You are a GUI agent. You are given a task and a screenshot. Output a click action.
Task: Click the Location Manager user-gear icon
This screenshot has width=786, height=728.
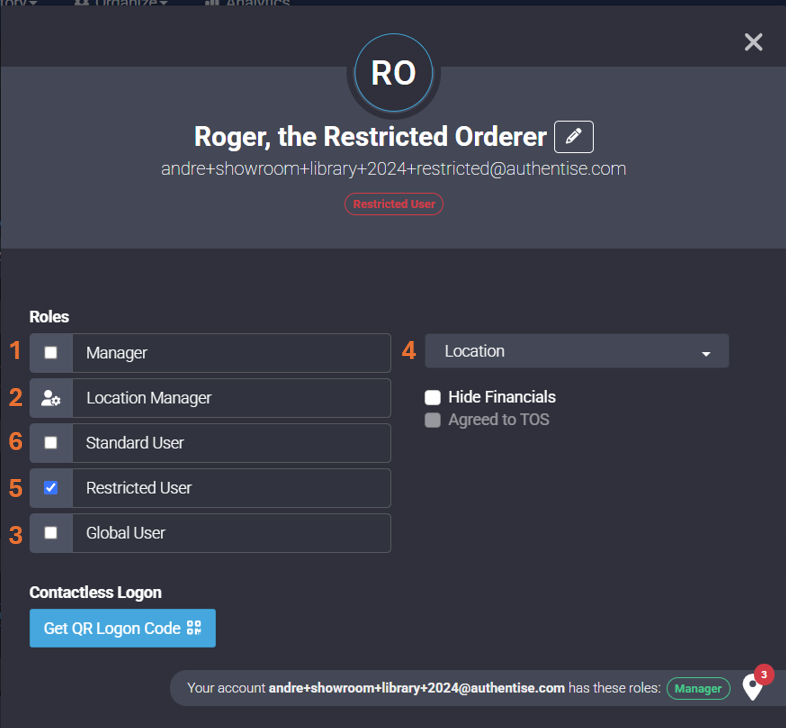pos(51,398)
